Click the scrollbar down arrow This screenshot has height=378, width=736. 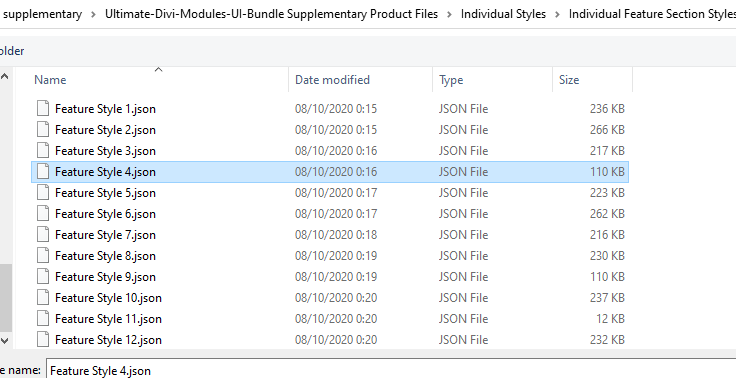5,340
